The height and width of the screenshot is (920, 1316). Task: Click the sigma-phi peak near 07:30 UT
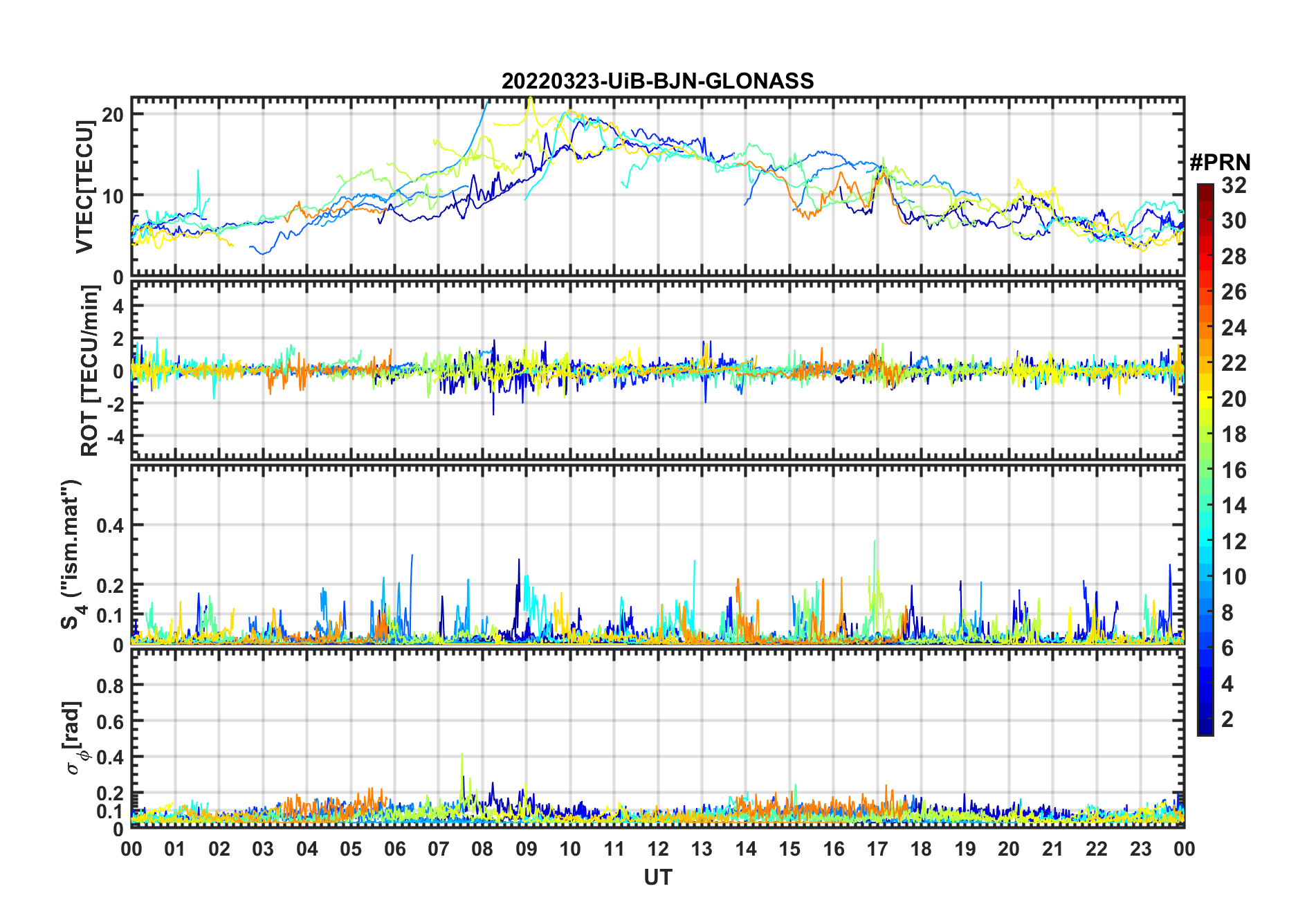pyautogui.click(x=461, y=756)
